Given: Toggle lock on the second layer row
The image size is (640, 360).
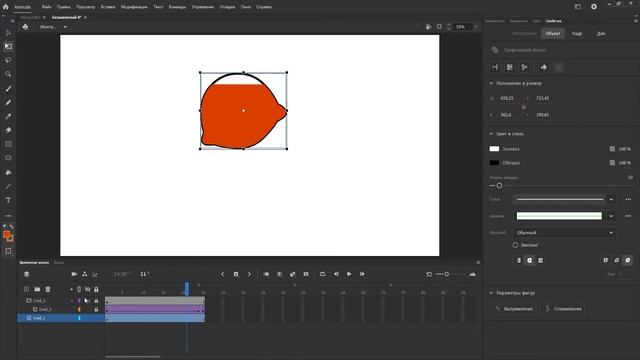Looking at the screenshot, I should click(96, 309).
